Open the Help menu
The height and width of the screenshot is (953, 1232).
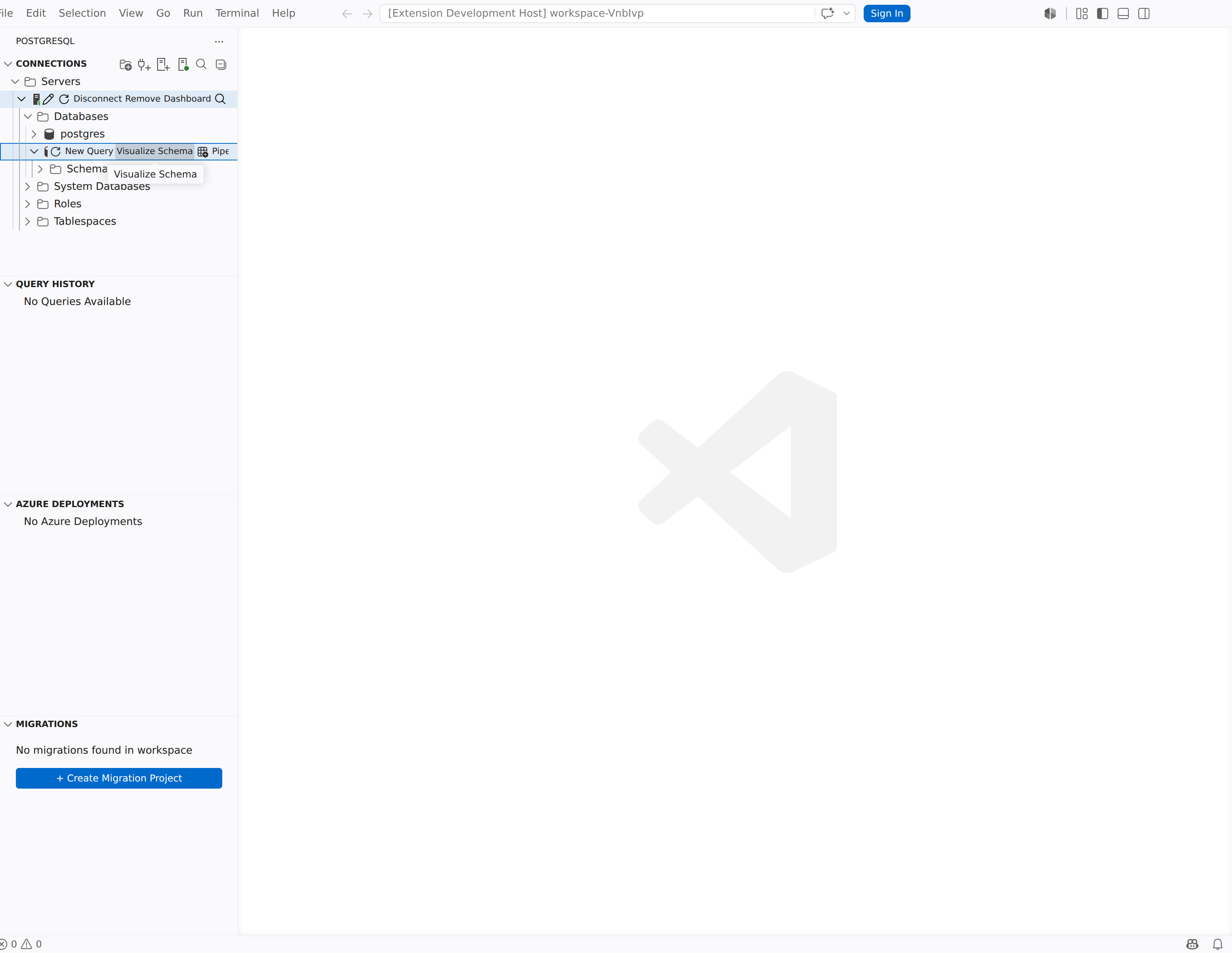(x=284, y=13)
